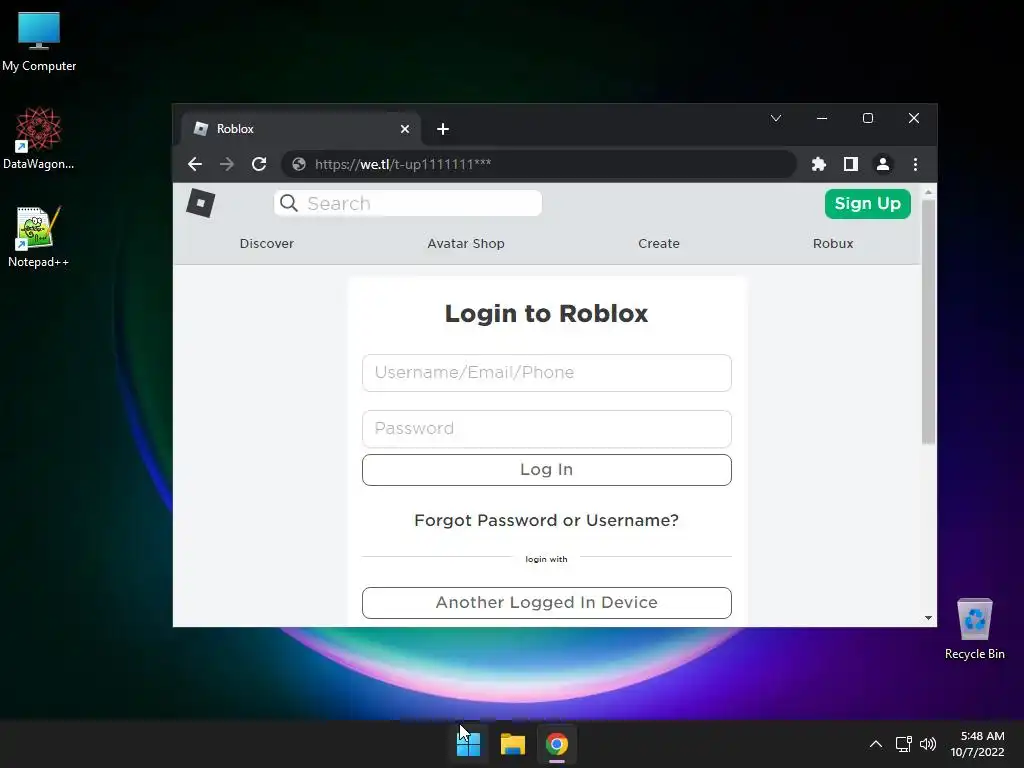1024x768 pixels.
Task: Open File Explorer from the taskbar
Action: coord(513,744)
